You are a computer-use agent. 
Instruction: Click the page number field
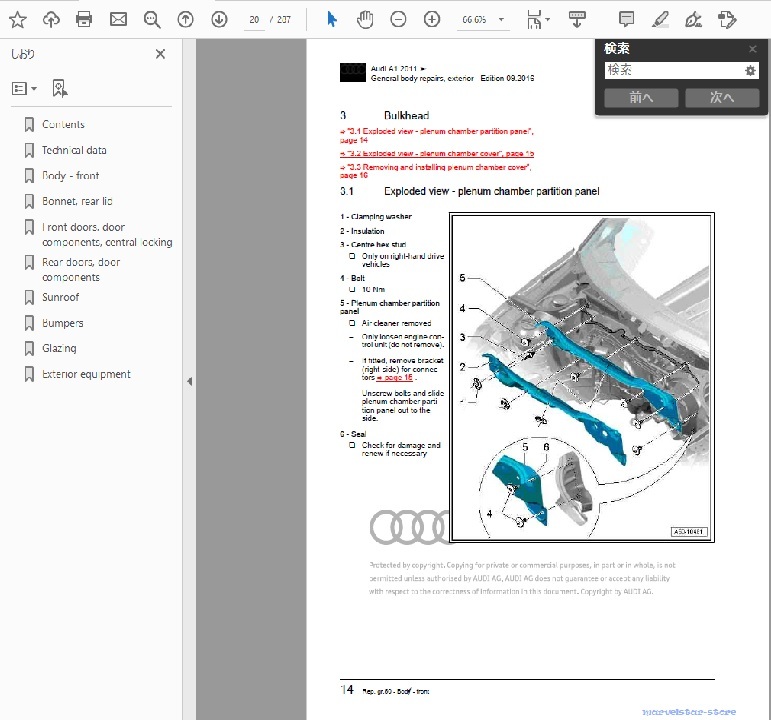coord(255,20)
